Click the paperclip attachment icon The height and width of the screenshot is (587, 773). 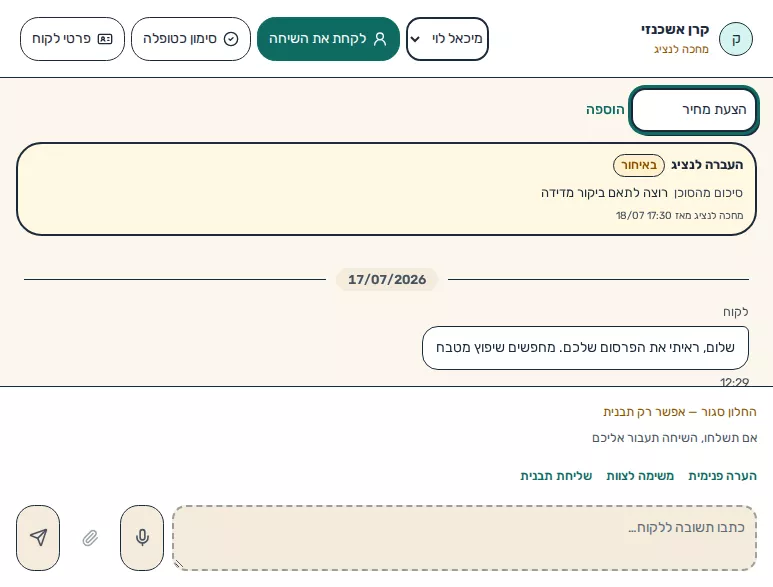pos(90,538)
